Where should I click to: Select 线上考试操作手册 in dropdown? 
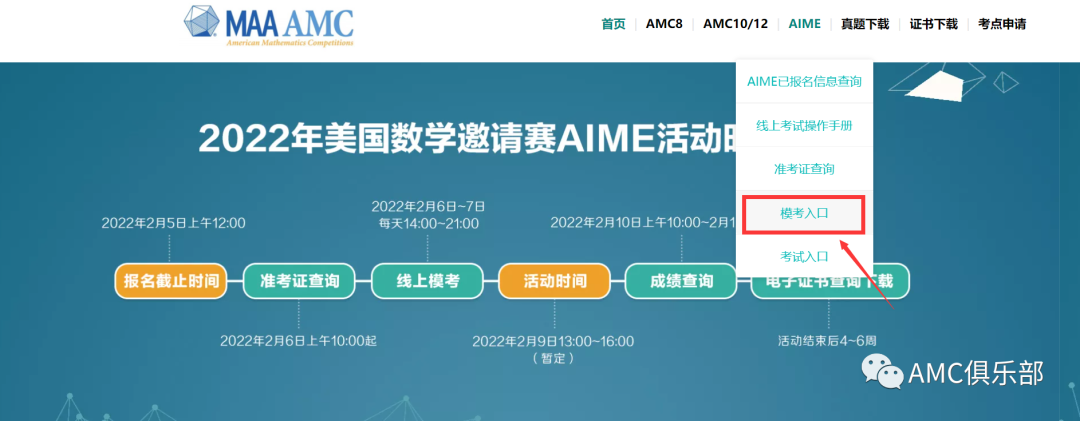coord(804,125)
